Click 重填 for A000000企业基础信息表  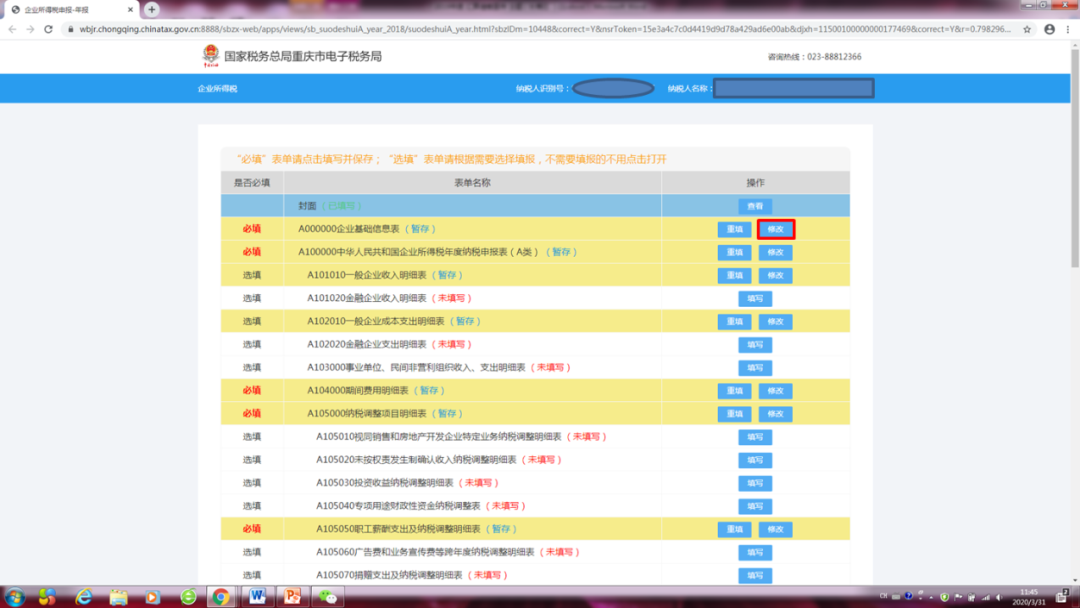coord(734,229)
